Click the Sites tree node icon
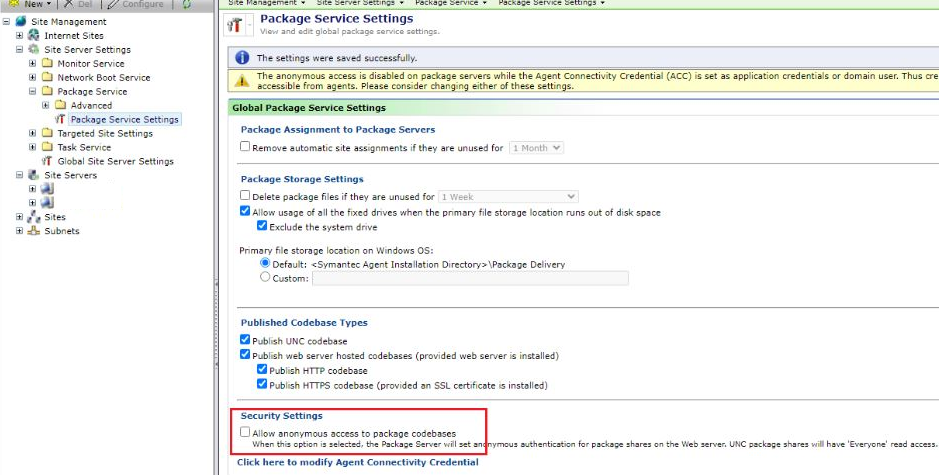Screen dimensions: 939x475 [x=34, y=217]
